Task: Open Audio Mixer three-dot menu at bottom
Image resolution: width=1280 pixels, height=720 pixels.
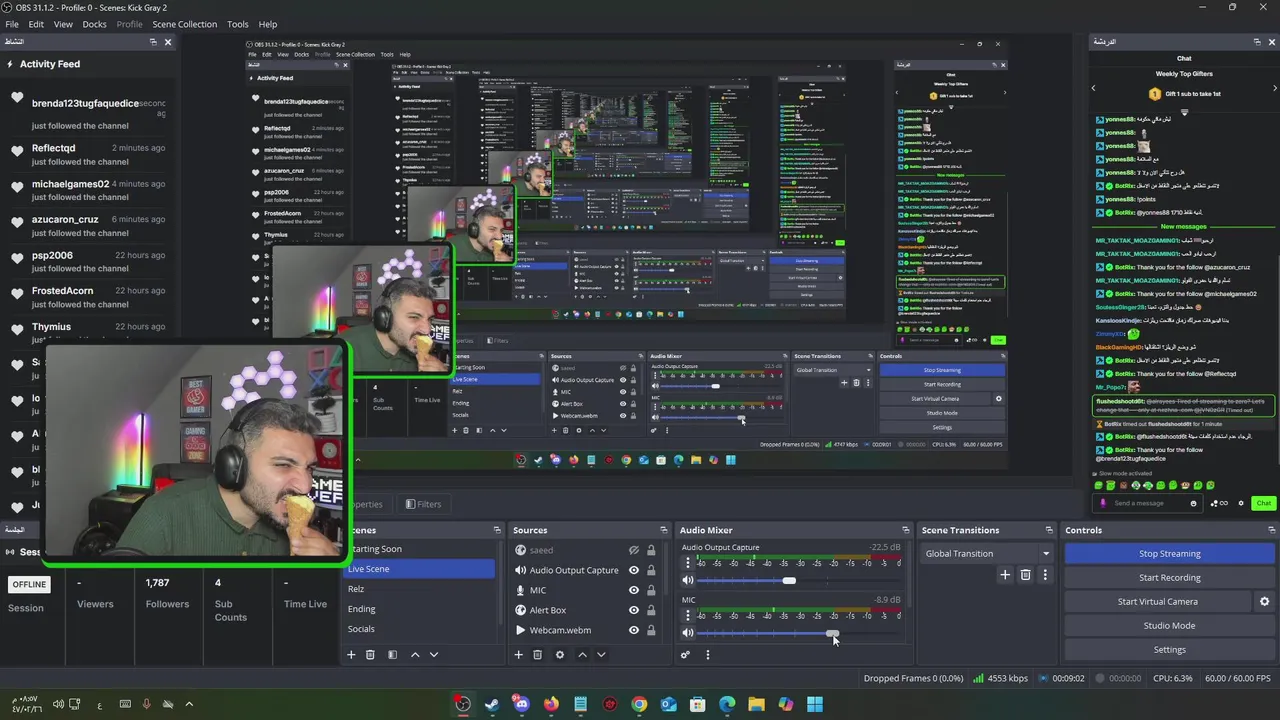Action: [x=707, y=655]
